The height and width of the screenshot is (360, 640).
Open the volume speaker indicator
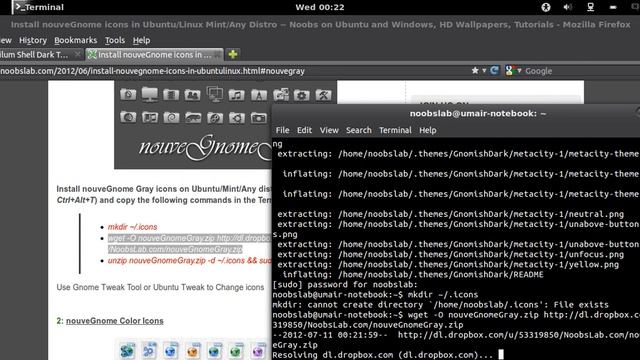pos(567,7)
